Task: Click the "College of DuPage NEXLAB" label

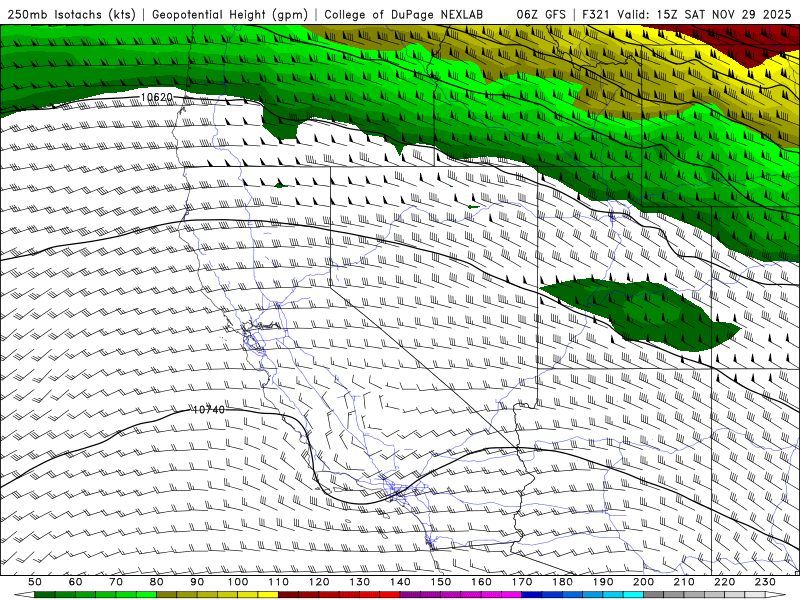Action: (x=404, y=14)
